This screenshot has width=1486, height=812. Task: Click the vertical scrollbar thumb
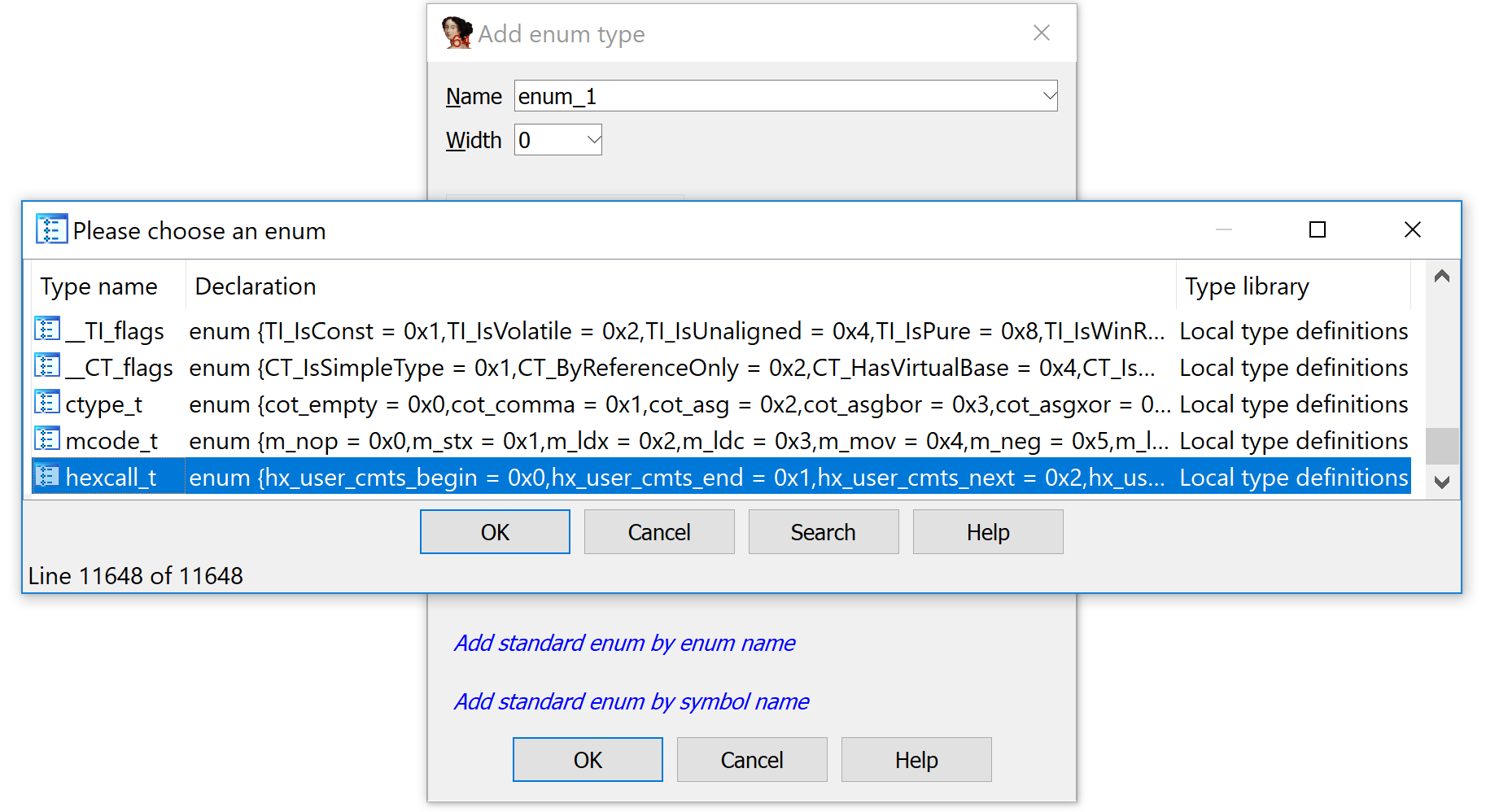pos(1442,446)
